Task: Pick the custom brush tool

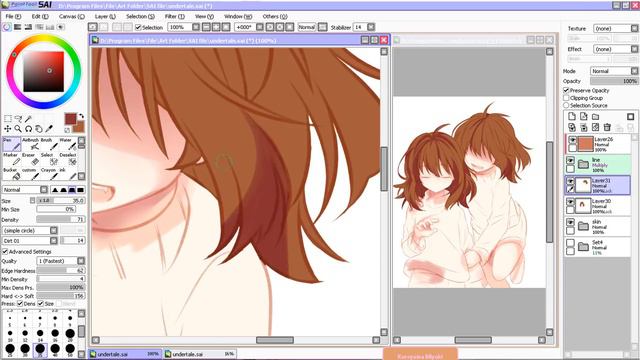Action: pos(30,174)
